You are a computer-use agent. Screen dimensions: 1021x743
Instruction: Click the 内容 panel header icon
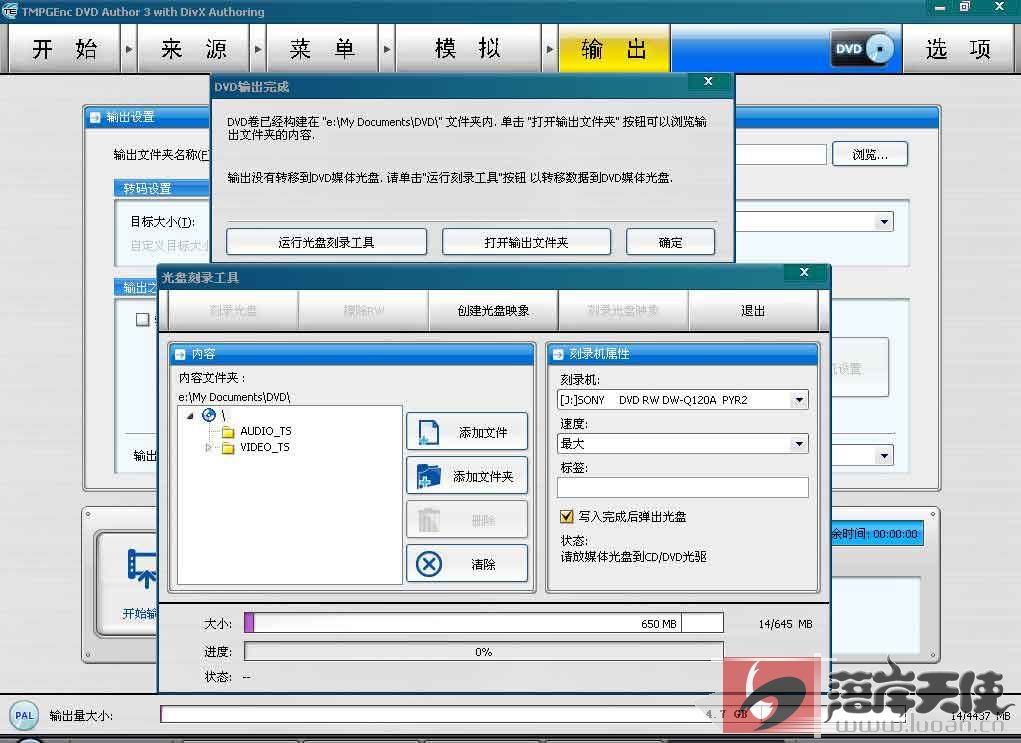click(x=180, y=354)
